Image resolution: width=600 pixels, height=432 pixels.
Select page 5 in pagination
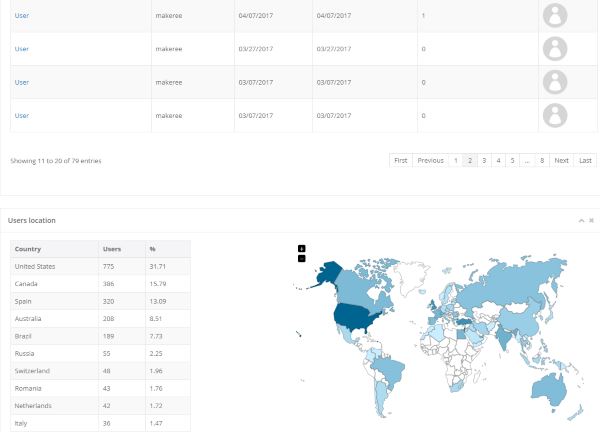[512, 160]
